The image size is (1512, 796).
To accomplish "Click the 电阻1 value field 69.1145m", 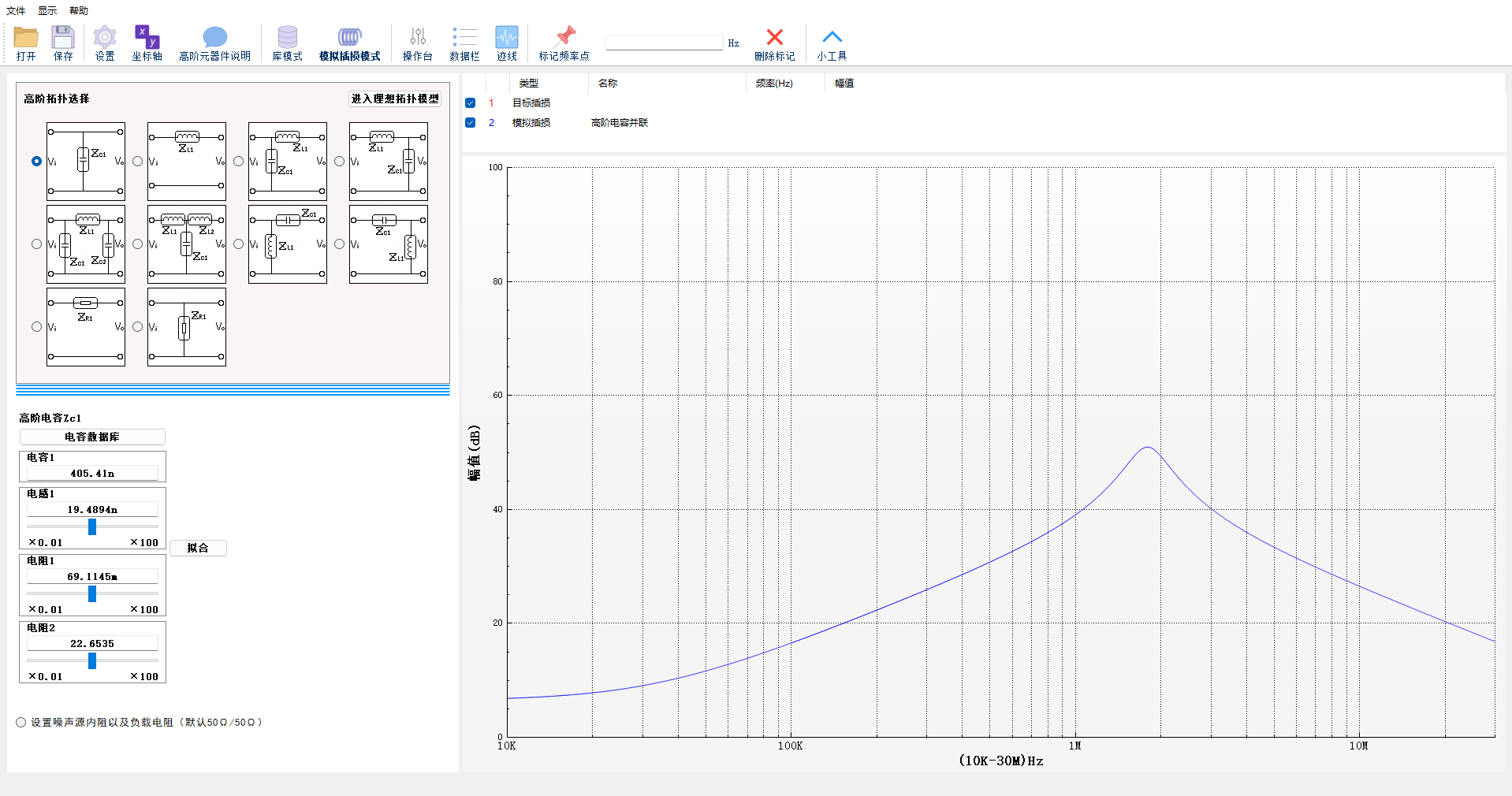I will tap(92, 576).
